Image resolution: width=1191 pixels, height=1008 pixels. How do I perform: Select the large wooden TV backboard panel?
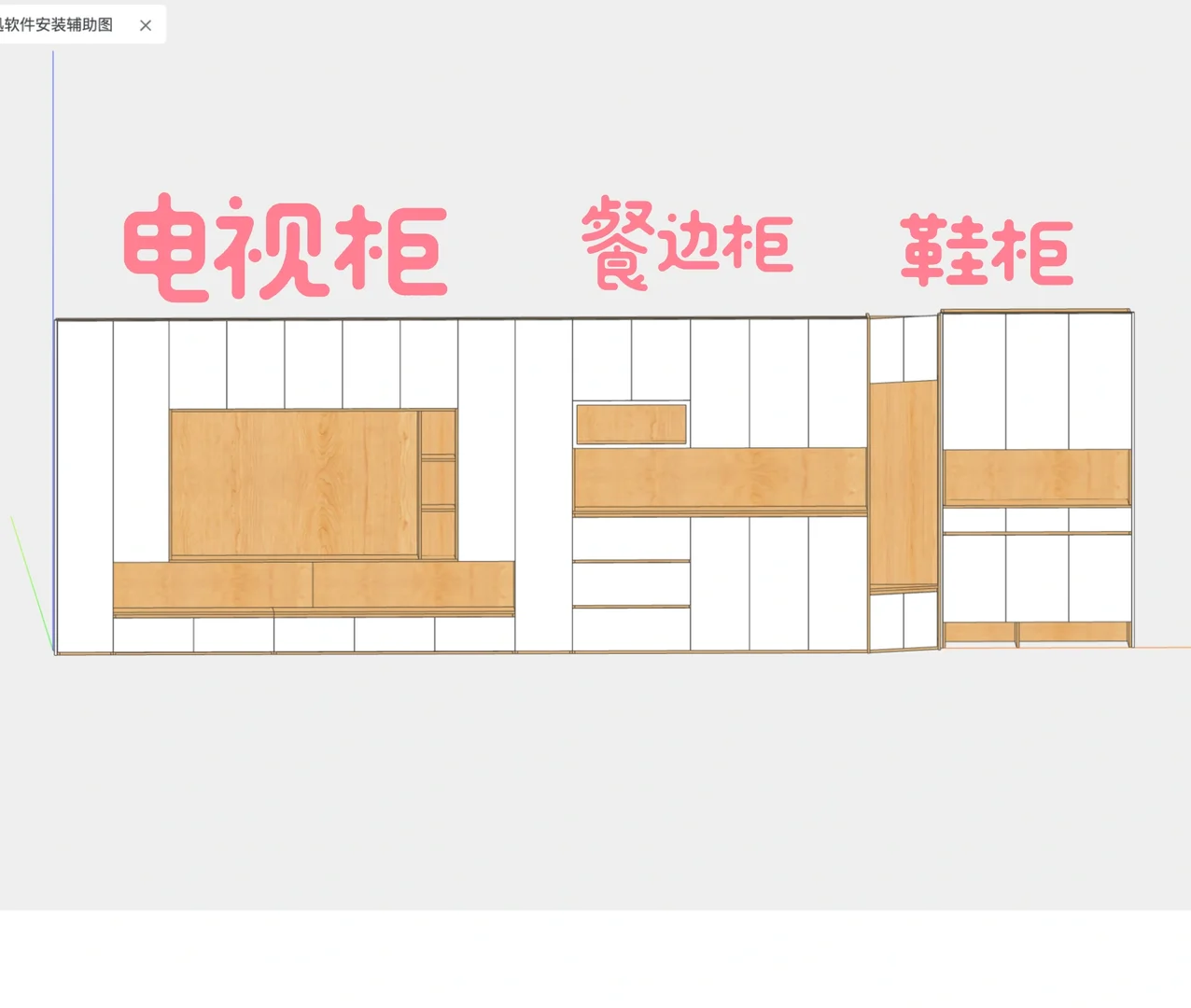coord(294,481)
